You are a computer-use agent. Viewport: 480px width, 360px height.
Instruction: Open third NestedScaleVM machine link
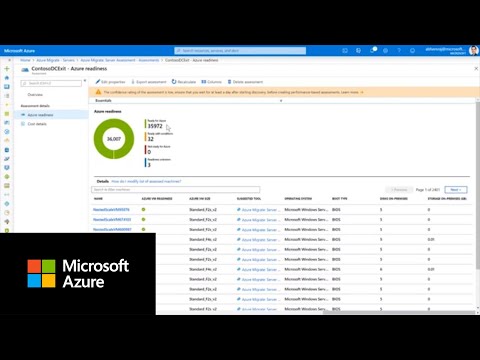[x=112, y=230]
